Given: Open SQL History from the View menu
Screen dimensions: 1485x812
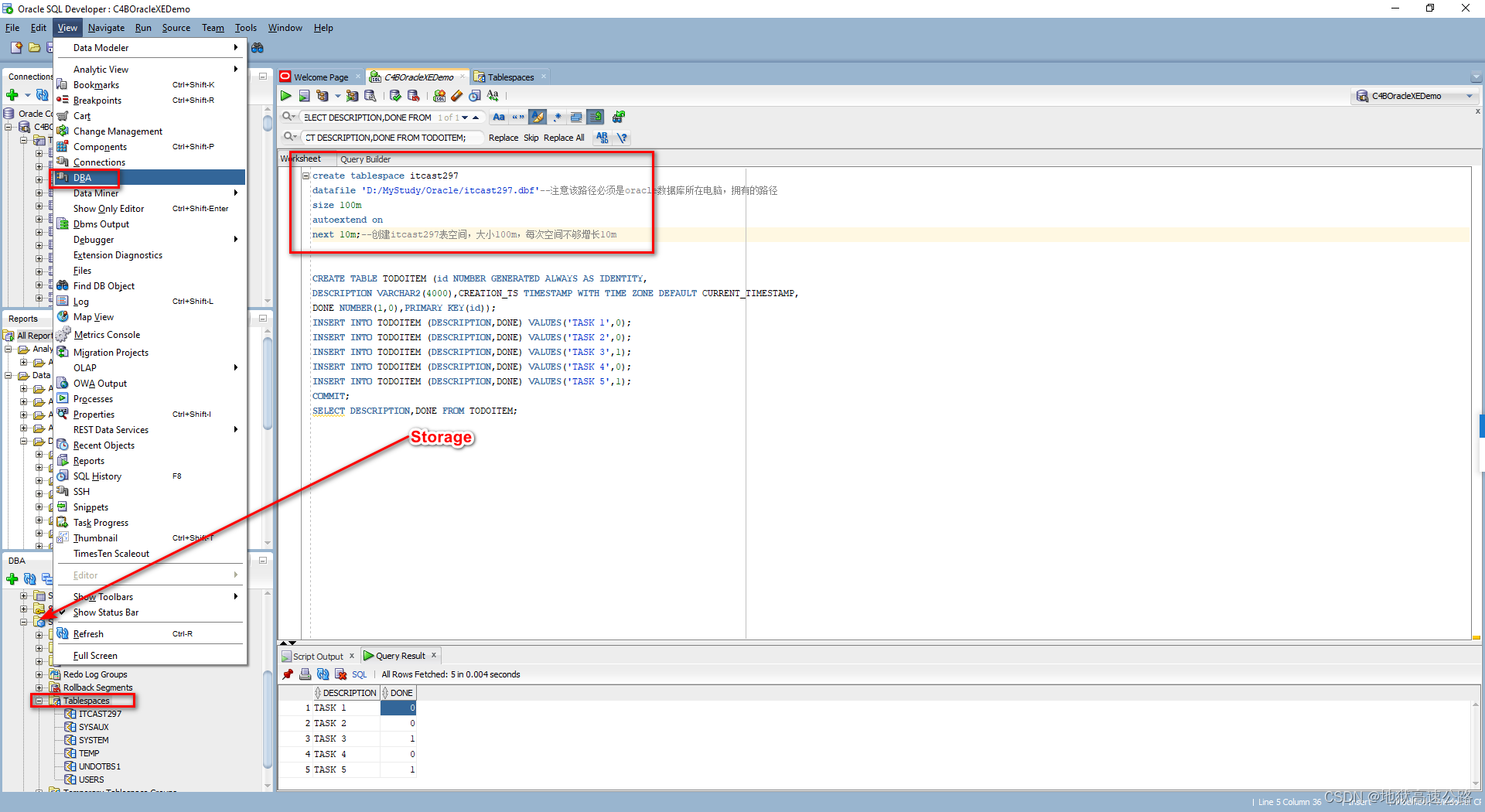Looking at the screenshot, I should point(149,476).
